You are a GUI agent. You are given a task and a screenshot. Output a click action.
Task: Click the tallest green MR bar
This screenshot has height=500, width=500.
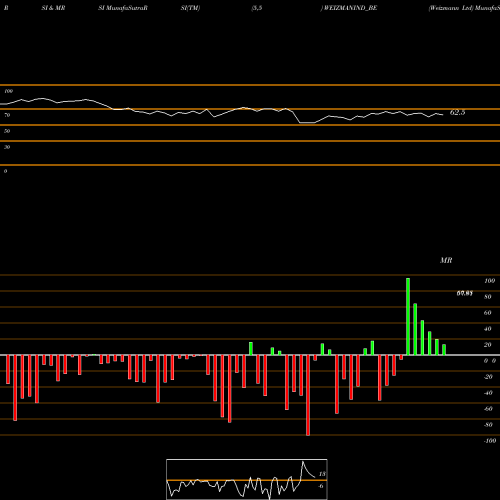[408, 317]
